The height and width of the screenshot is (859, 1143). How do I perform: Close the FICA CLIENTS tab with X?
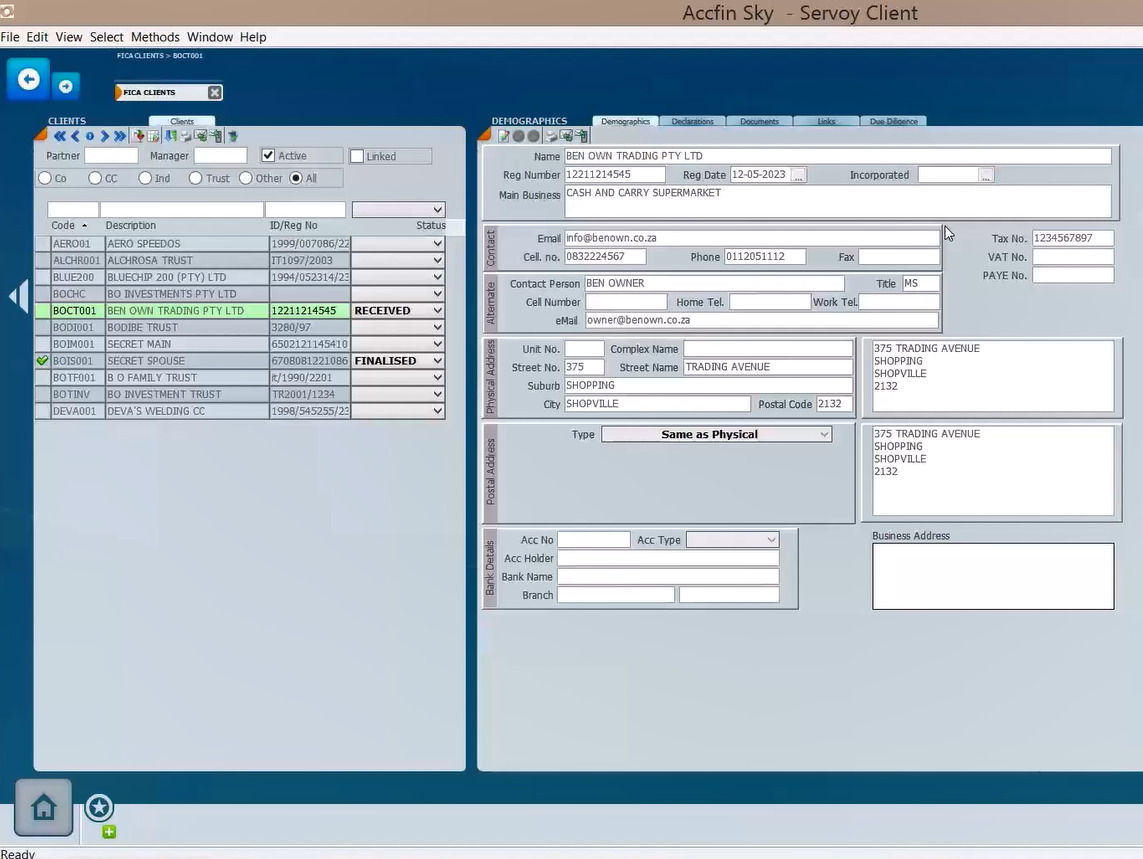[214, 92]
